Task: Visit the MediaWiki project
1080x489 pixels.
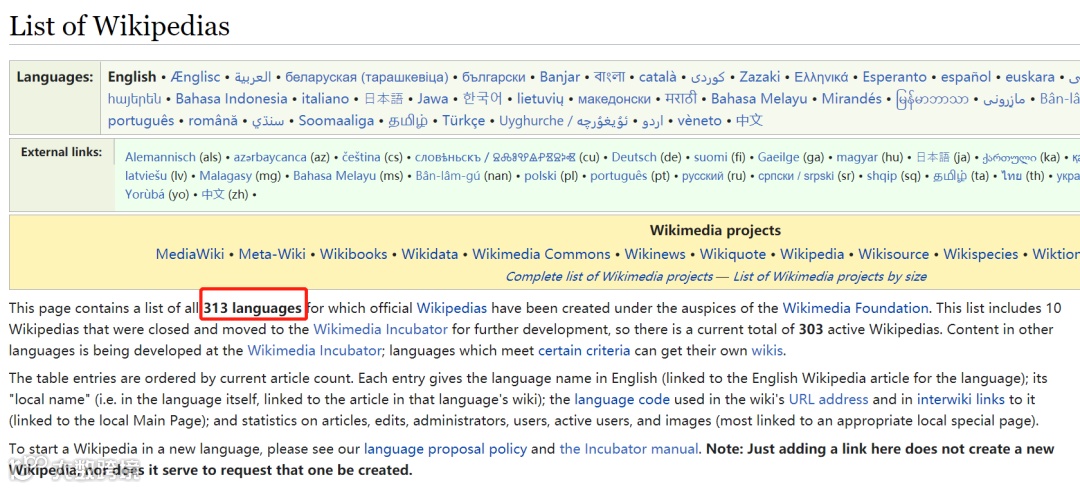Action: (189, 254)
